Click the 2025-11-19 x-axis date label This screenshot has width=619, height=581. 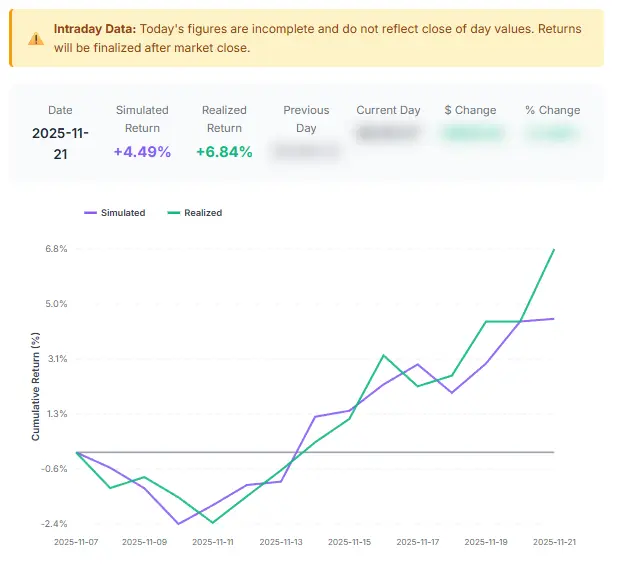click(486, 541)
